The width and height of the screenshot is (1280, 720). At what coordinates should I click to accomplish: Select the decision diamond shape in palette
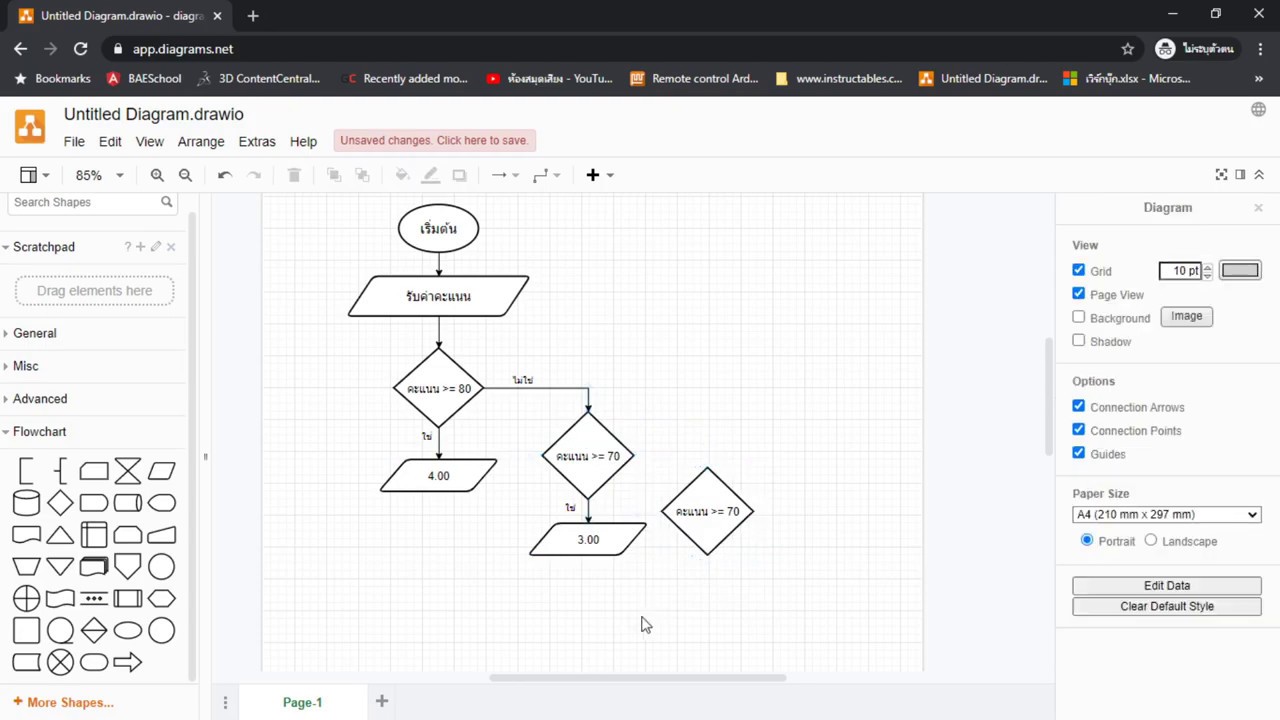click(x=60, y=503)
